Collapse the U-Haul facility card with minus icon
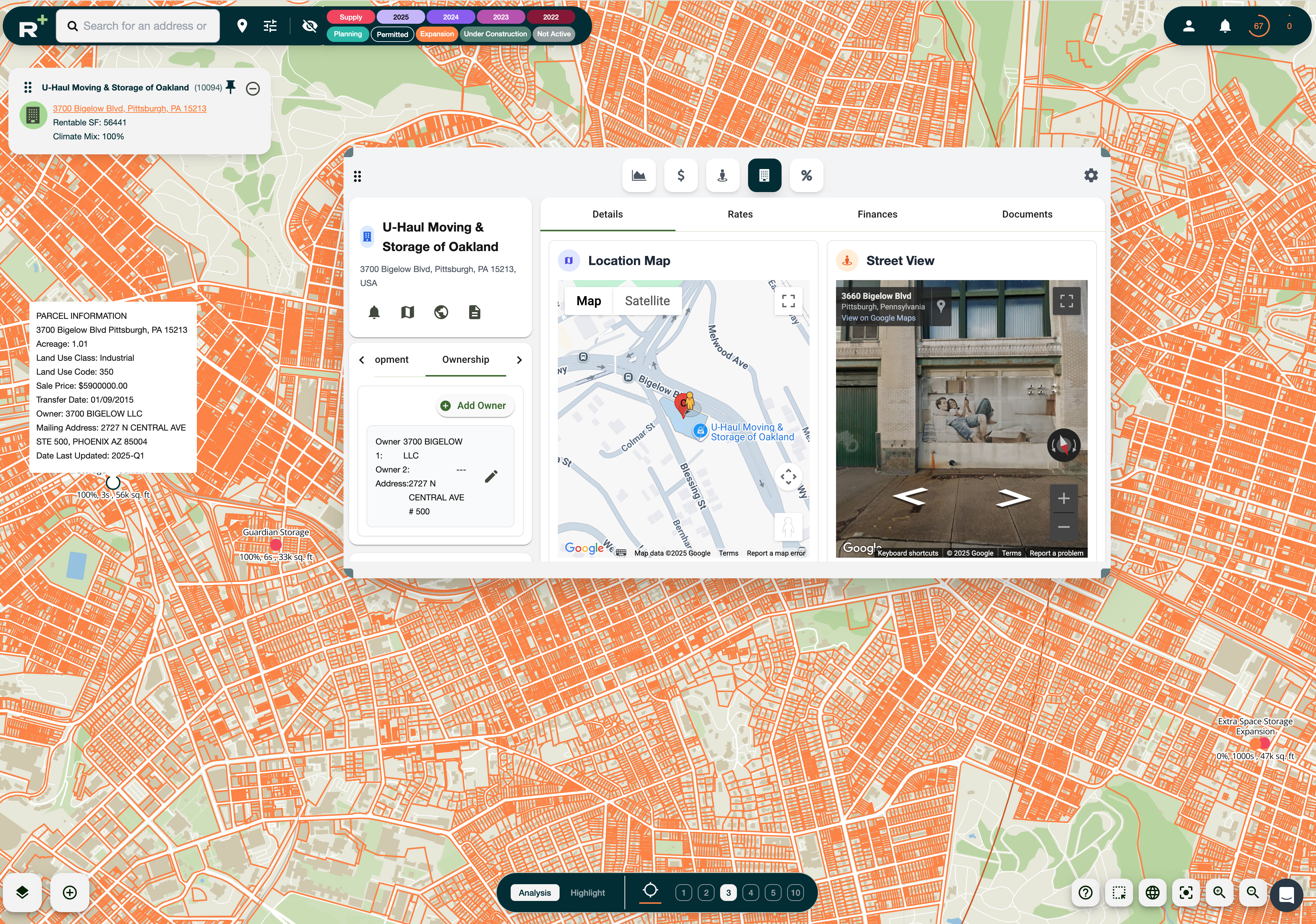This screenshot has height=924, width=1316. pos(253,88)
